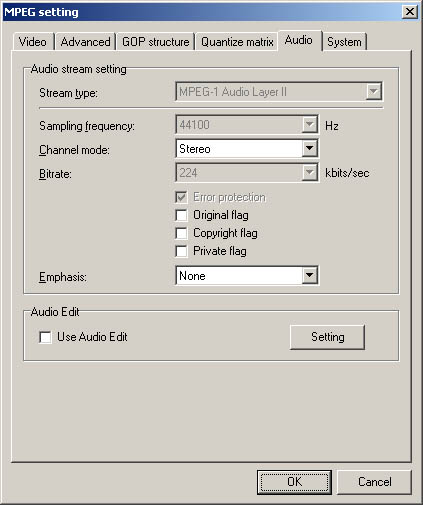The height and width of the screenshot is (505, 423).
Task: Click the Audio tab
Action: [x=299, y=40]
